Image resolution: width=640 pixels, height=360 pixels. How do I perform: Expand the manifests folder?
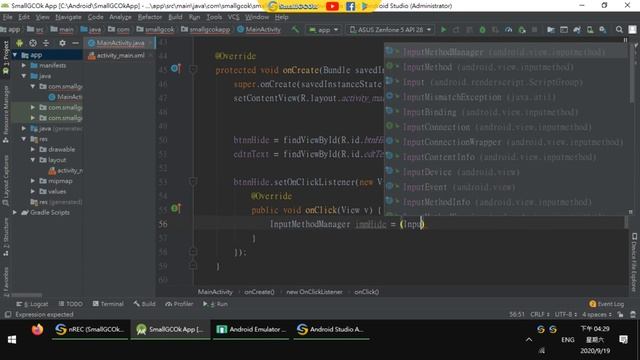click(24, 65)
